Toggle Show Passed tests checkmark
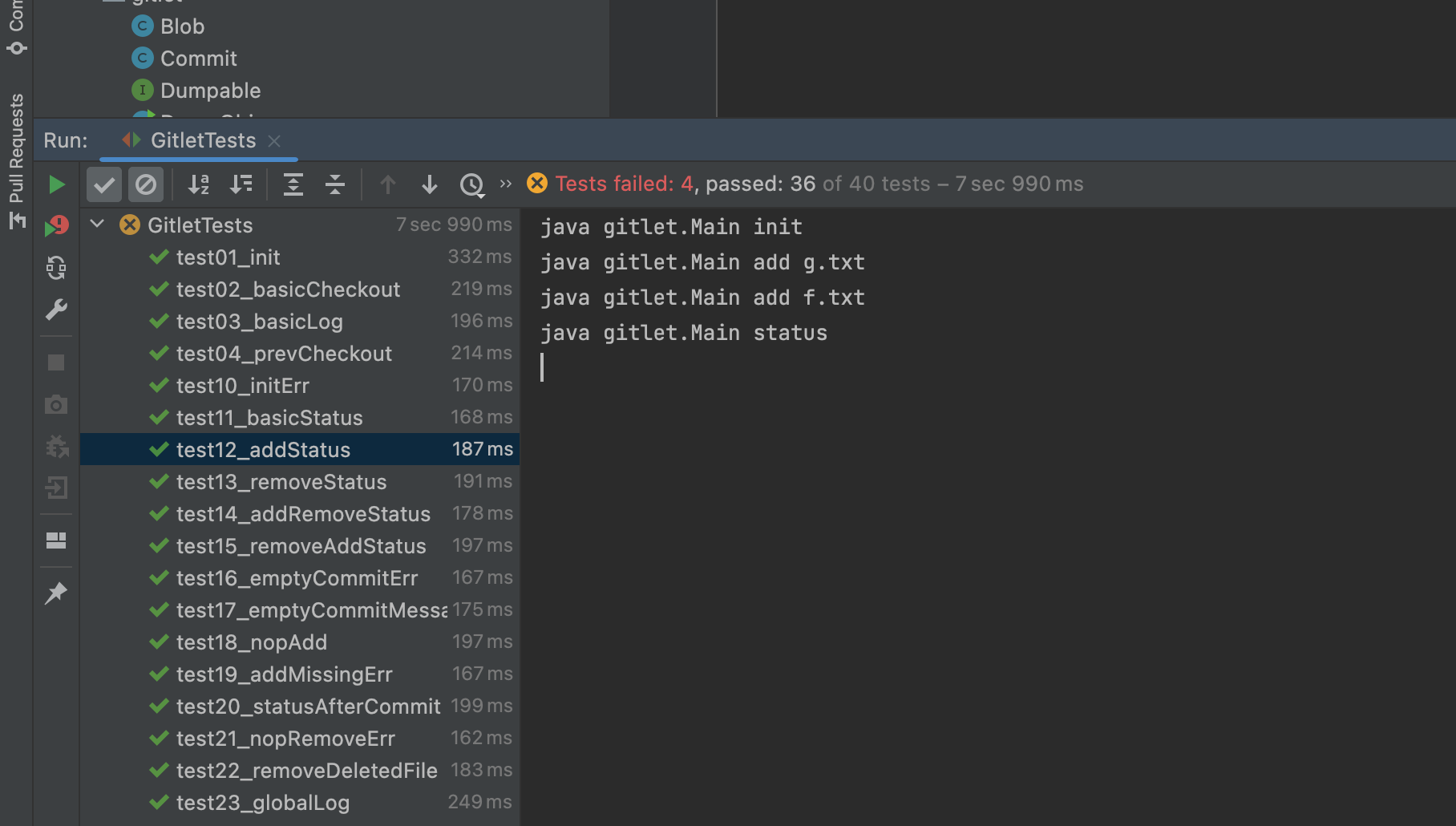 (x=104, y=184)
